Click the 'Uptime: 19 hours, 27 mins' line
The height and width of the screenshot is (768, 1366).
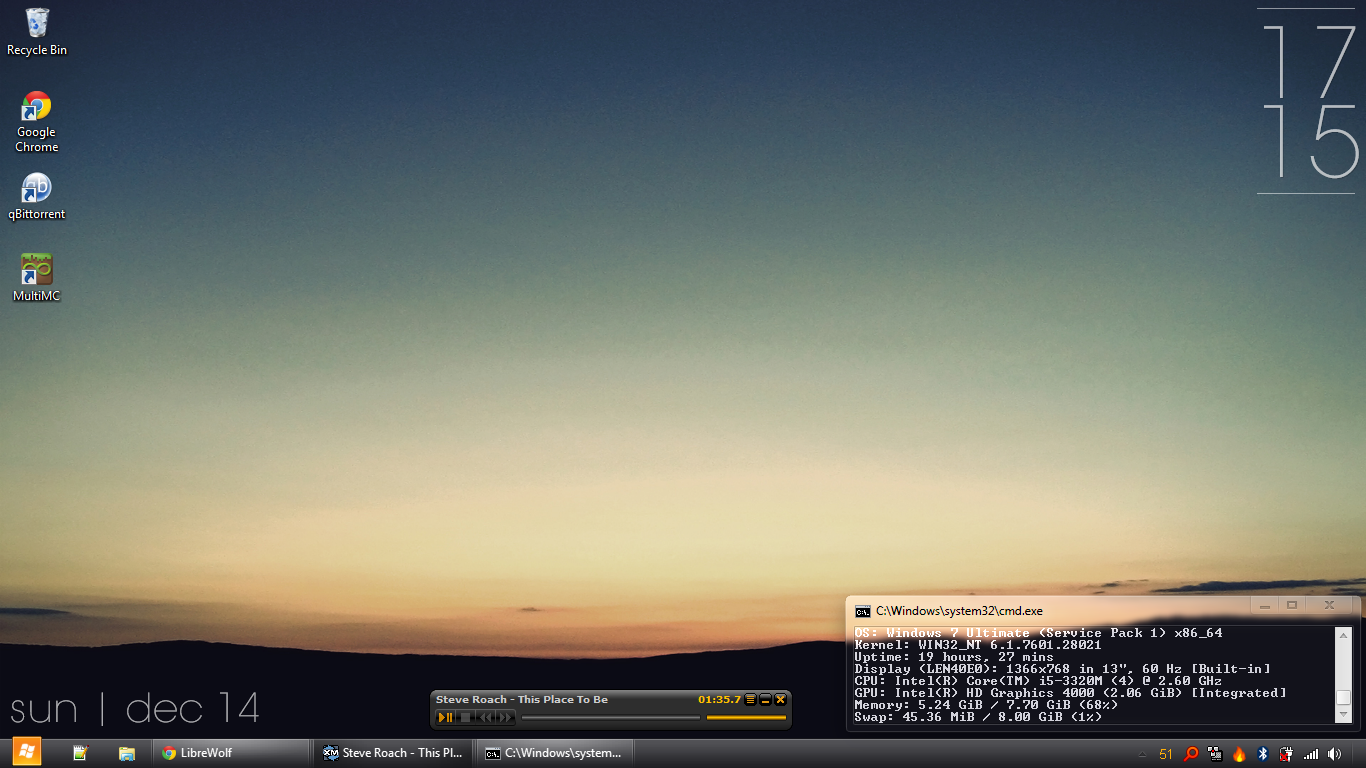[954, 657]
